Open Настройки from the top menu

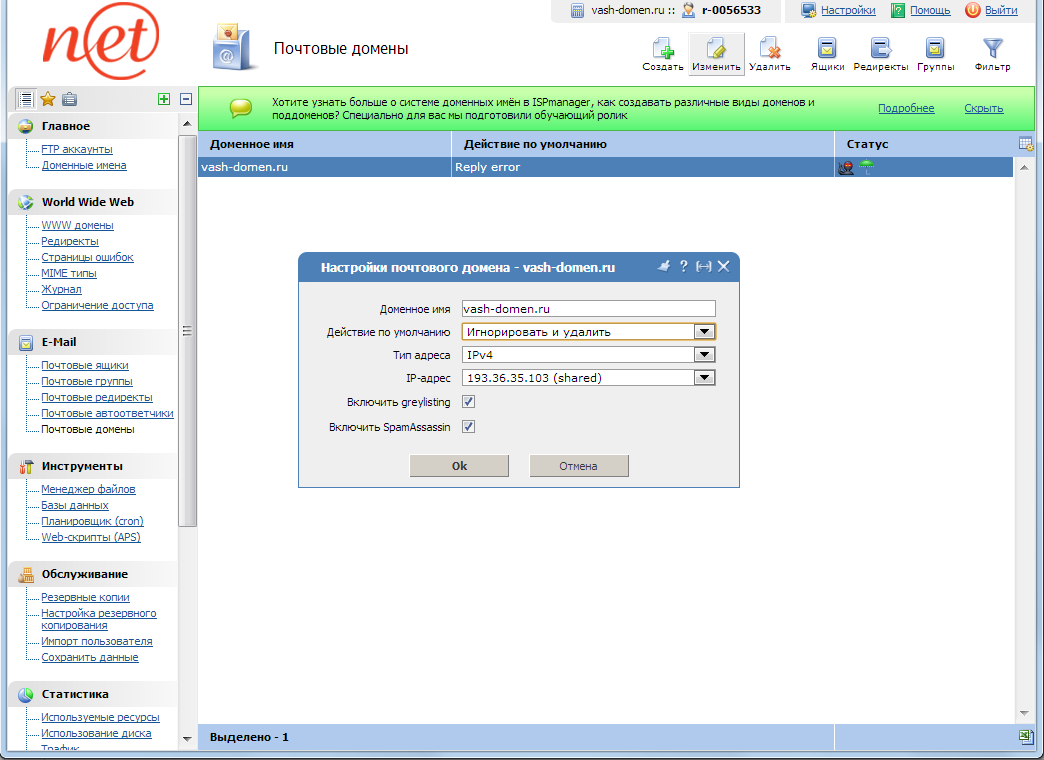(x=843, y=11)
